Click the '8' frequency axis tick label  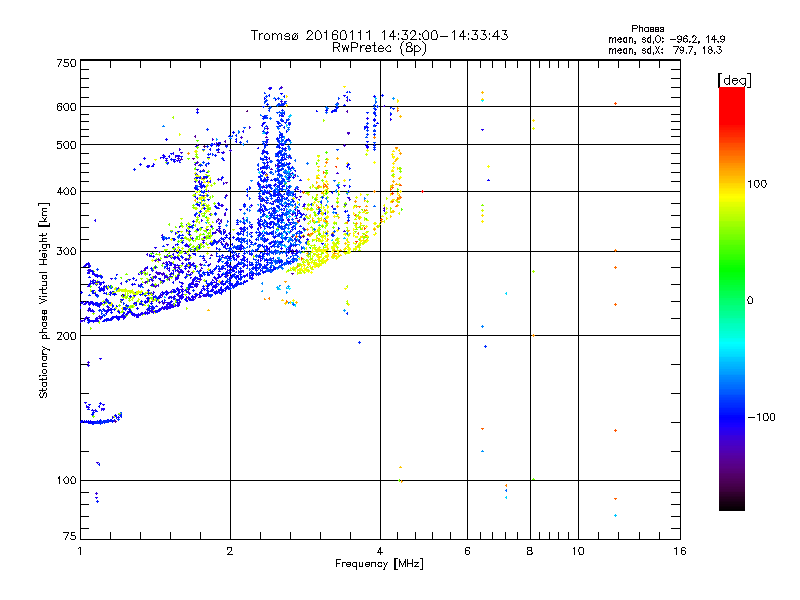530,551
